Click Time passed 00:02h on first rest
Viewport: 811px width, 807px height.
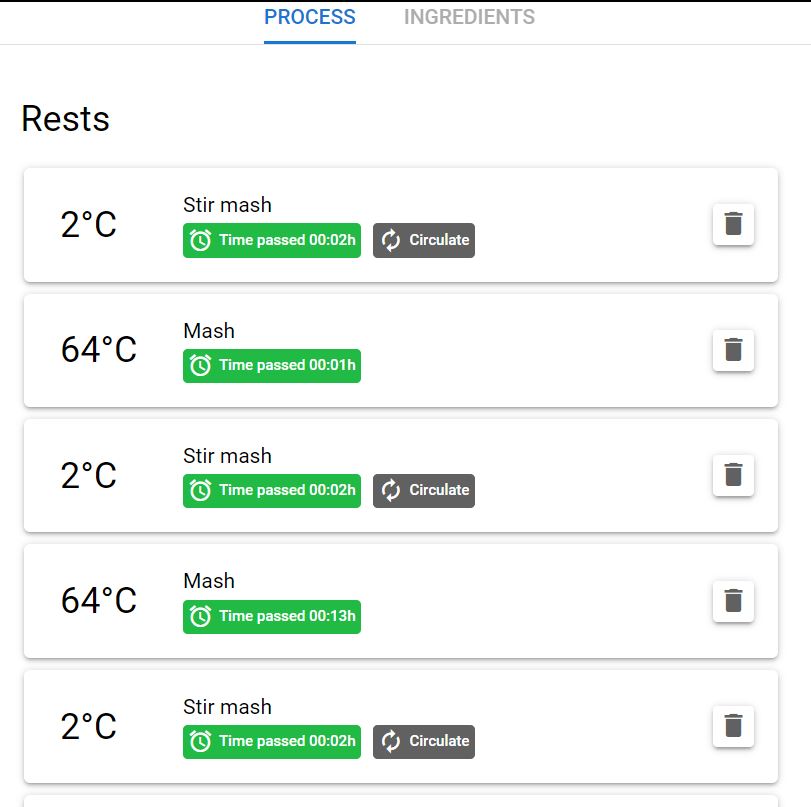[272, 240]
